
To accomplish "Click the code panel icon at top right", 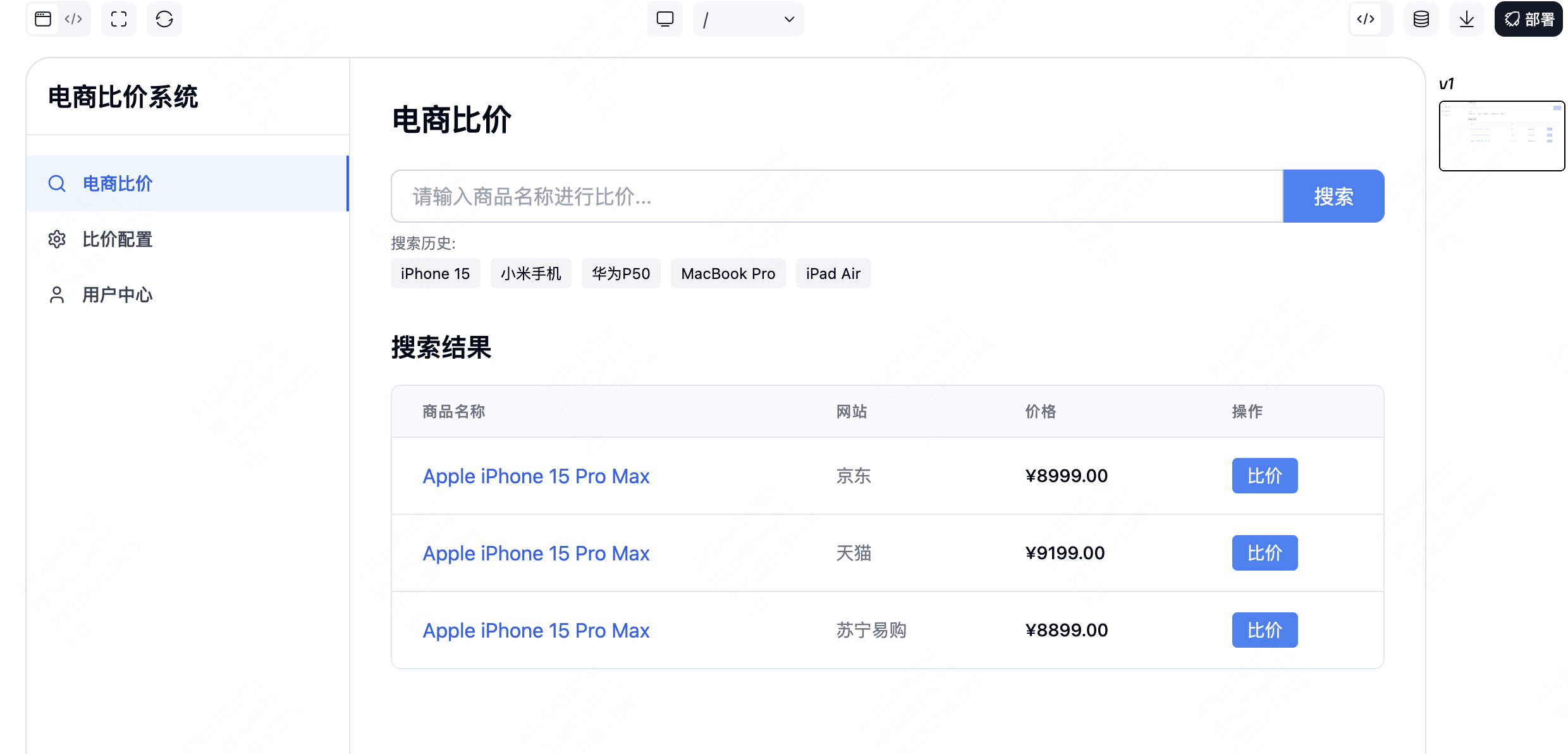I will [x=1366, y=19].
